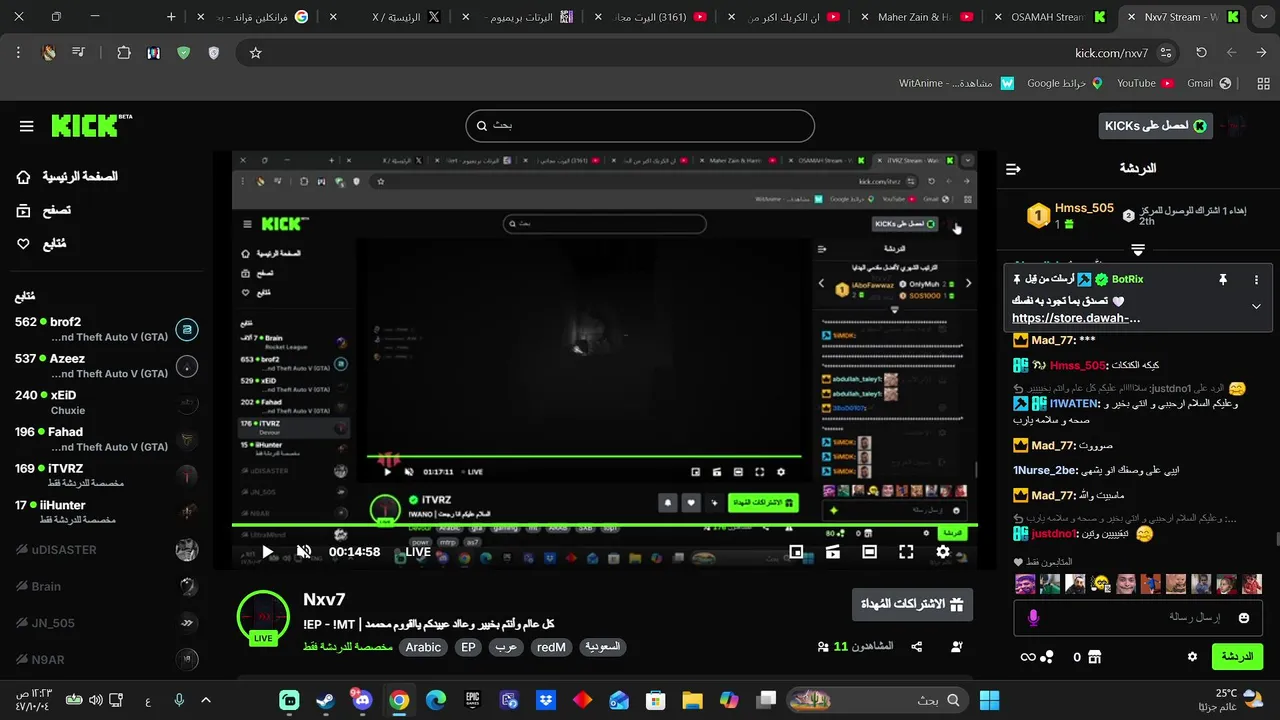The image size is (1280, 720).
Task: Expand the gift leaderboard arrow
Action: (1138, 249)
